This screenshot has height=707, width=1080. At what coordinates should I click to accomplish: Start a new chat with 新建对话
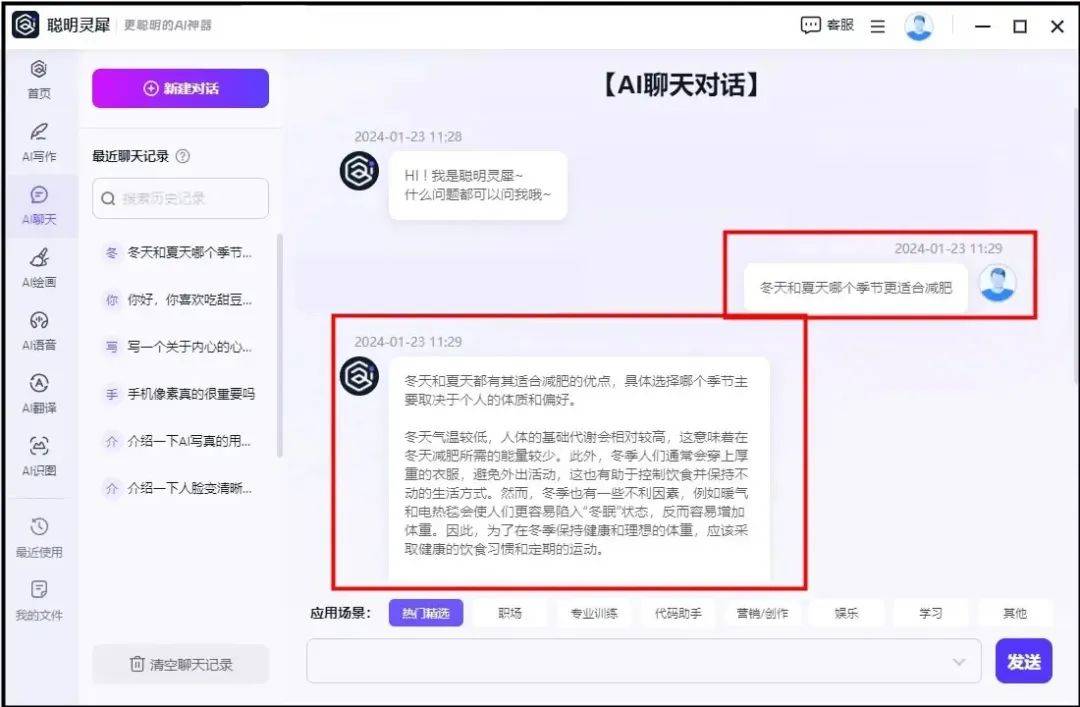tap(180, 88)
